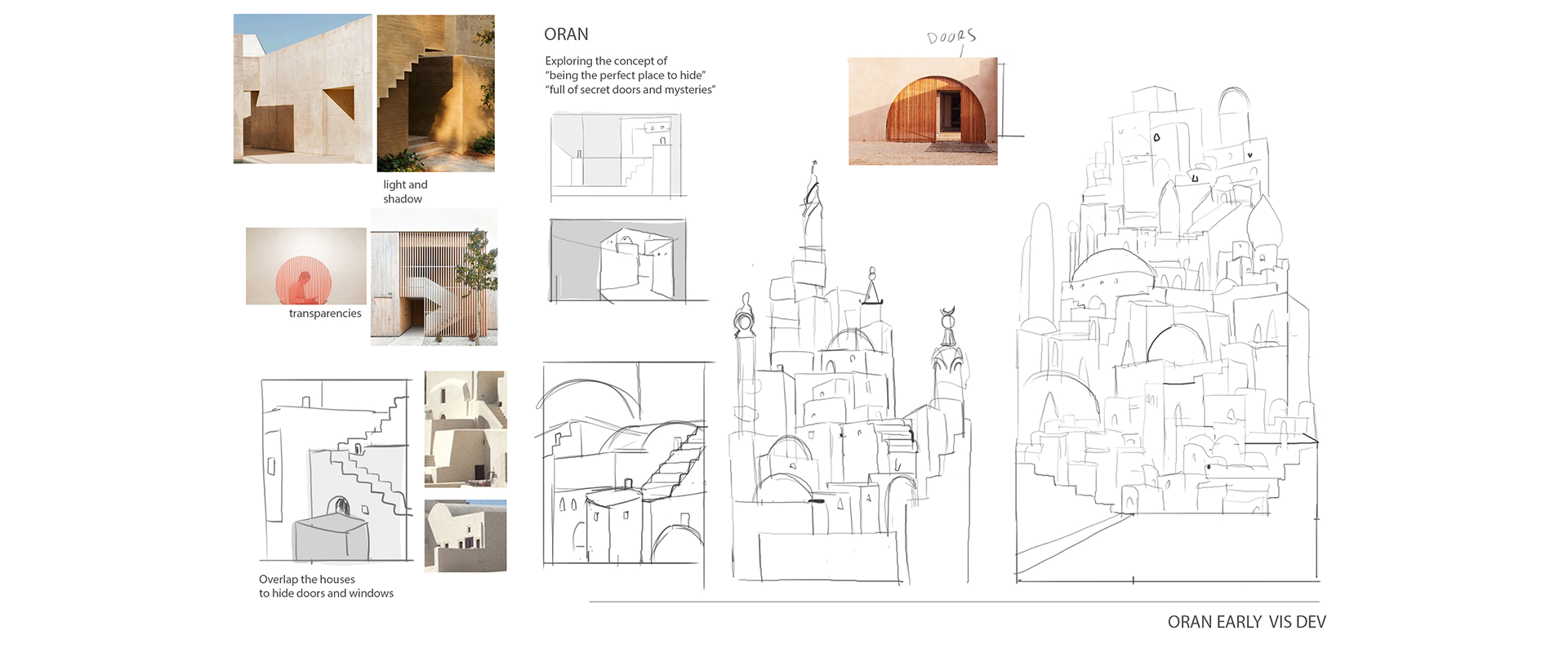Click the staircase light and shadow photo
The height and width of the screenshot is (653, 1568).
coord(435,93)
